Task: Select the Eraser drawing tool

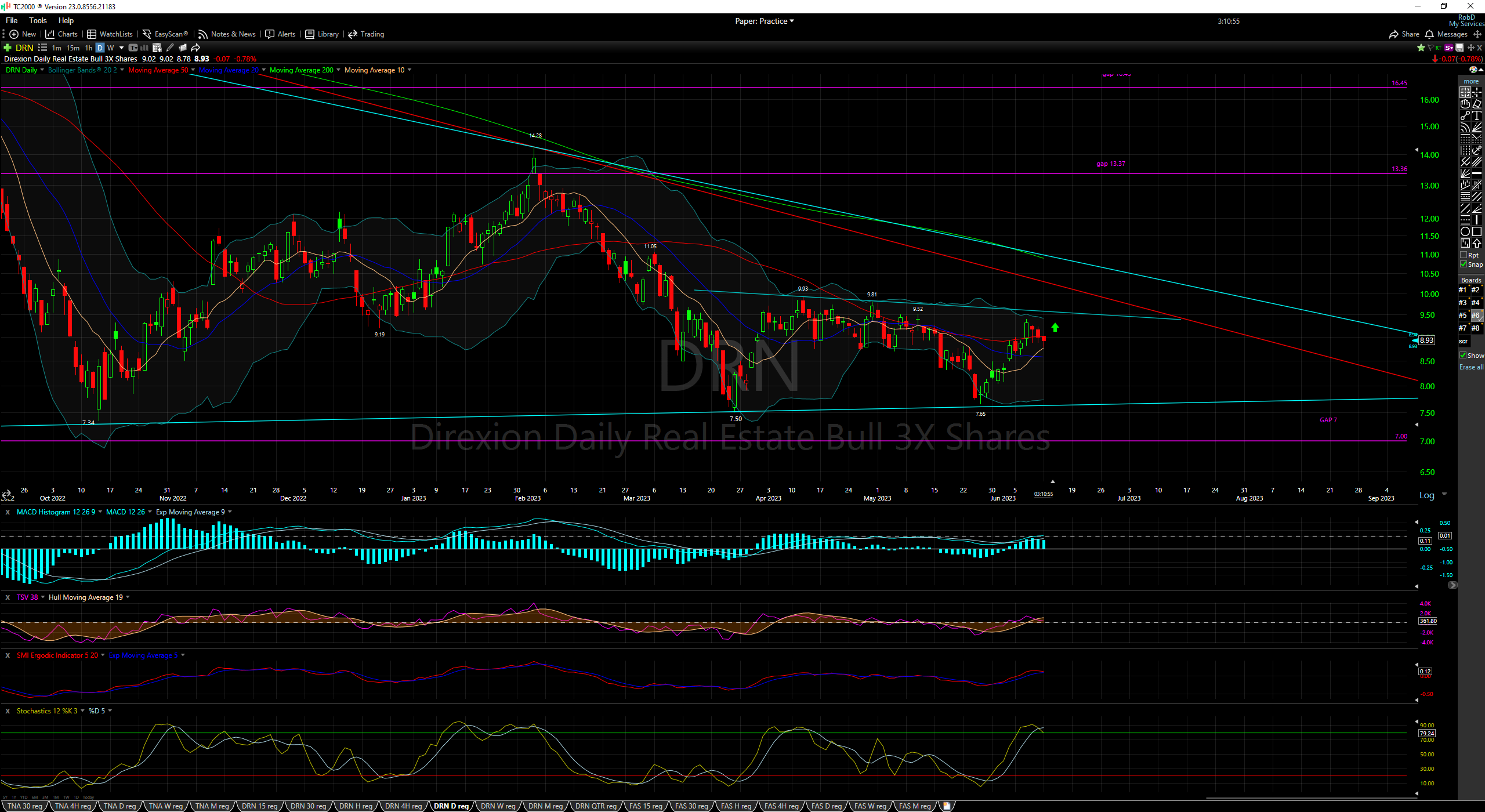Action: (x=1477, y=104)
